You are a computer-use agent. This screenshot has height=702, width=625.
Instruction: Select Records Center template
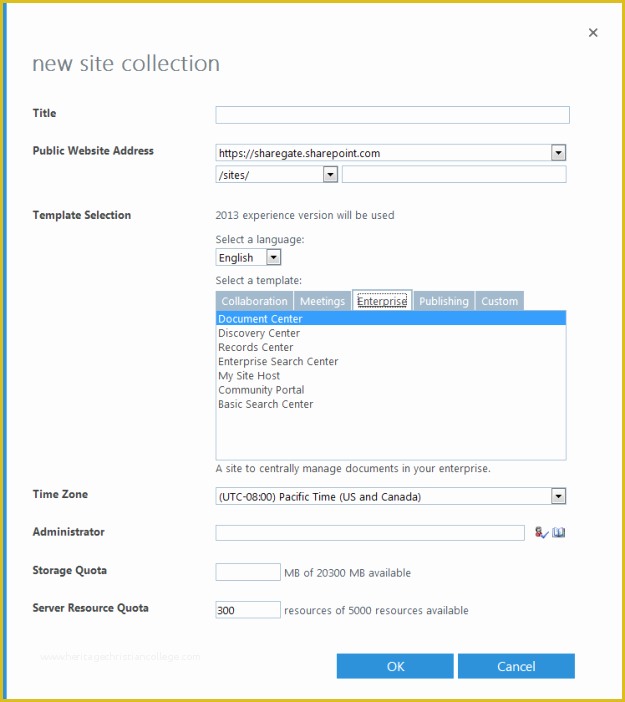coord(391,347)
